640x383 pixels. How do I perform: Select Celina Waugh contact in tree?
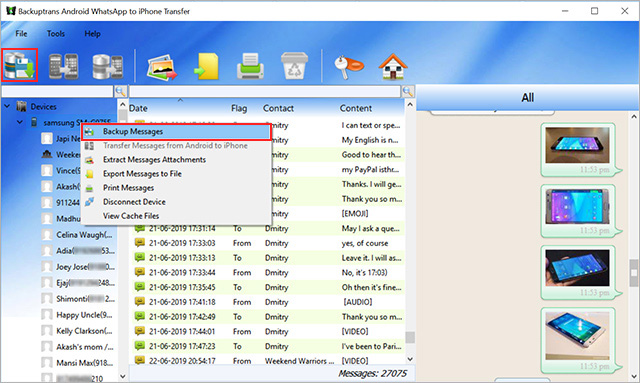point(84,235)
